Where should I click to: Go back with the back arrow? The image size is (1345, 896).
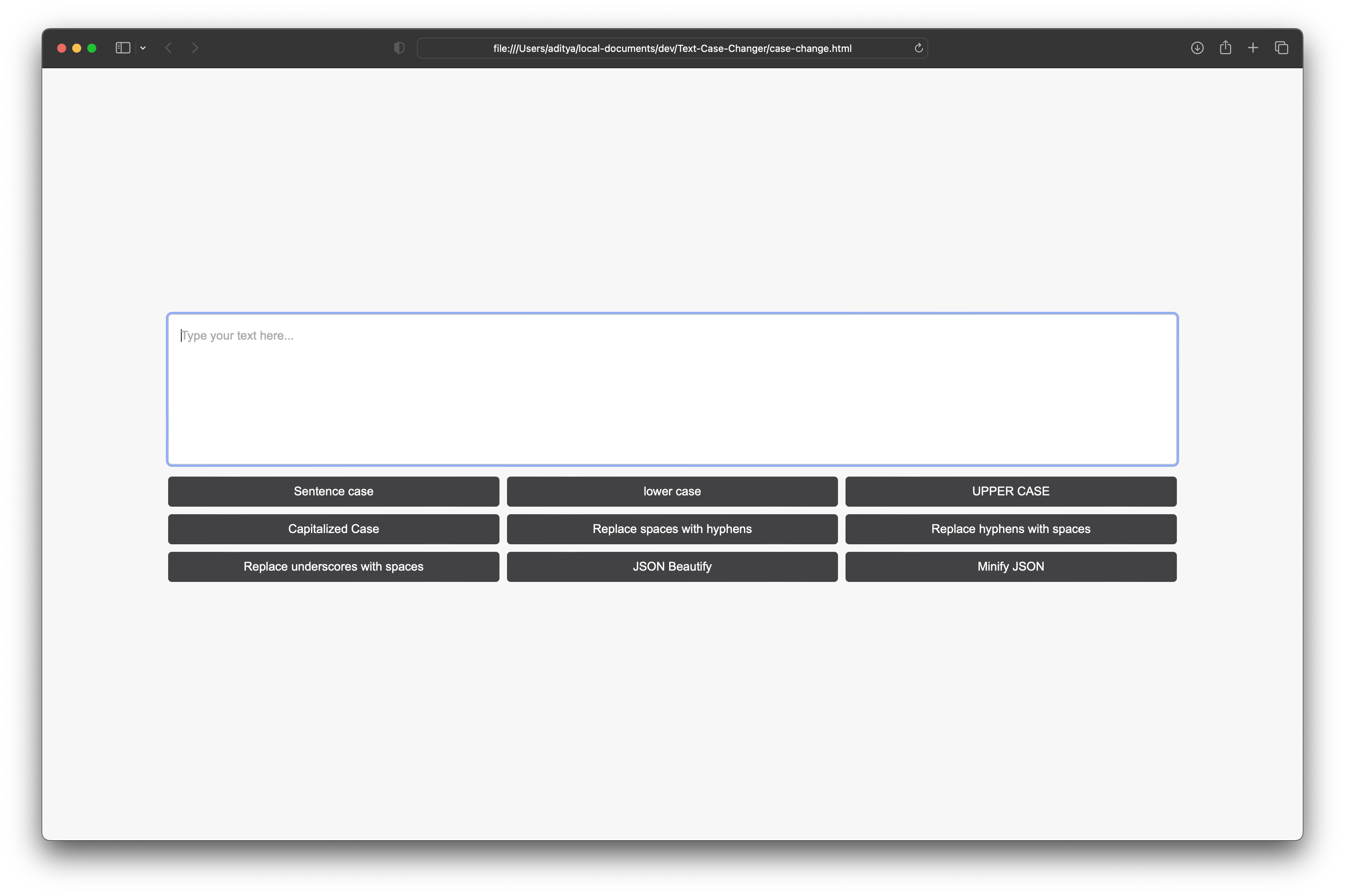169,48
